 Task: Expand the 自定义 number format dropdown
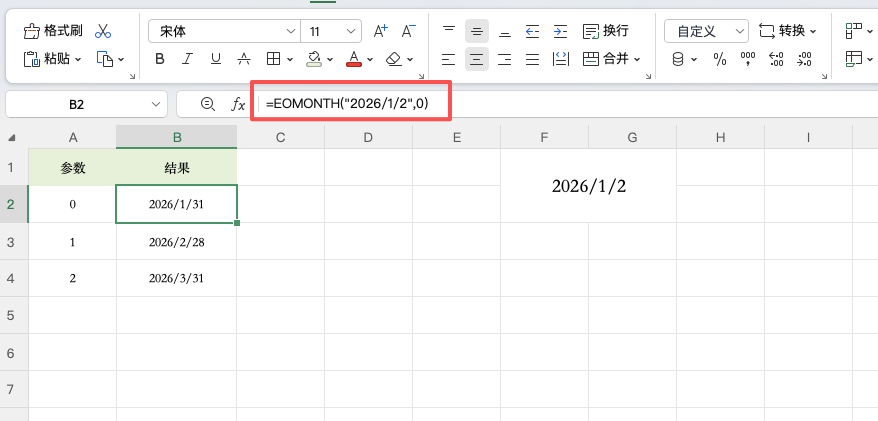pyautogui.click(x=706, y=31)
